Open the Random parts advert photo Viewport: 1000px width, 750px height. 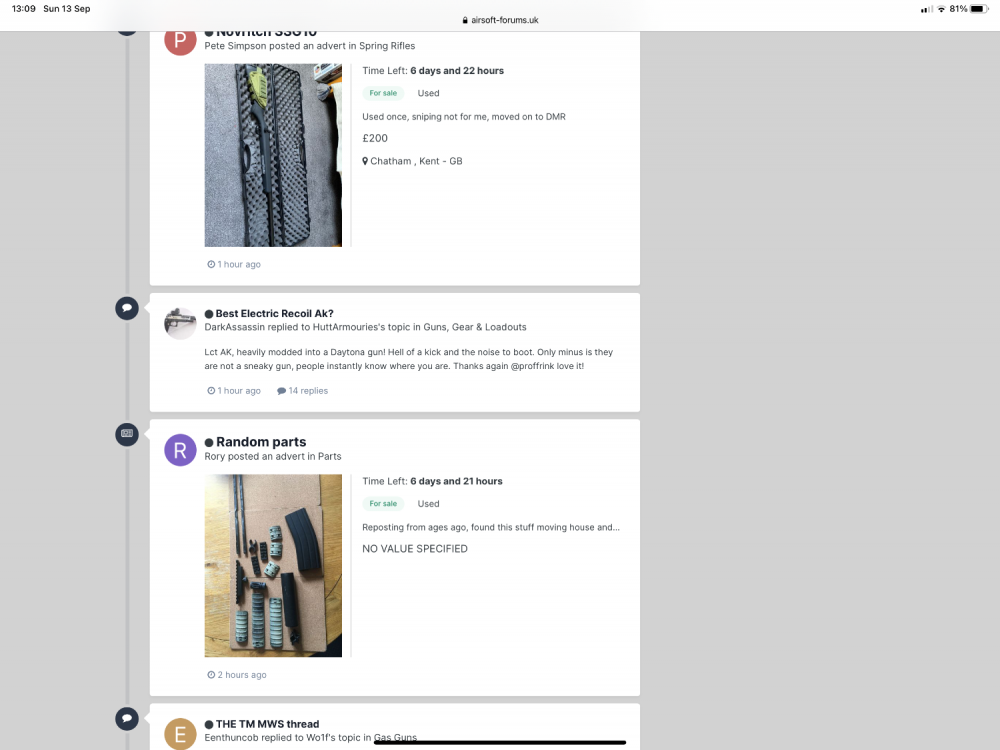[273, 566]
